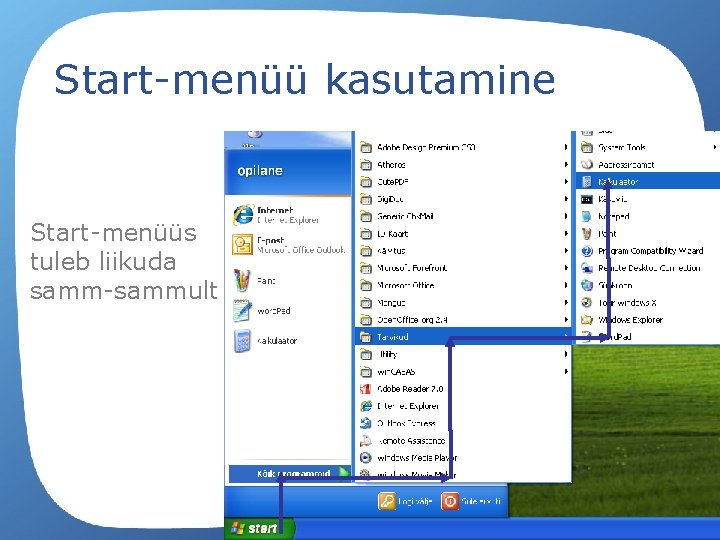This screenshot has height=540, width=720.
Task: Open Paint in Tarvikud submenu
Action: (x=648, y=234)
